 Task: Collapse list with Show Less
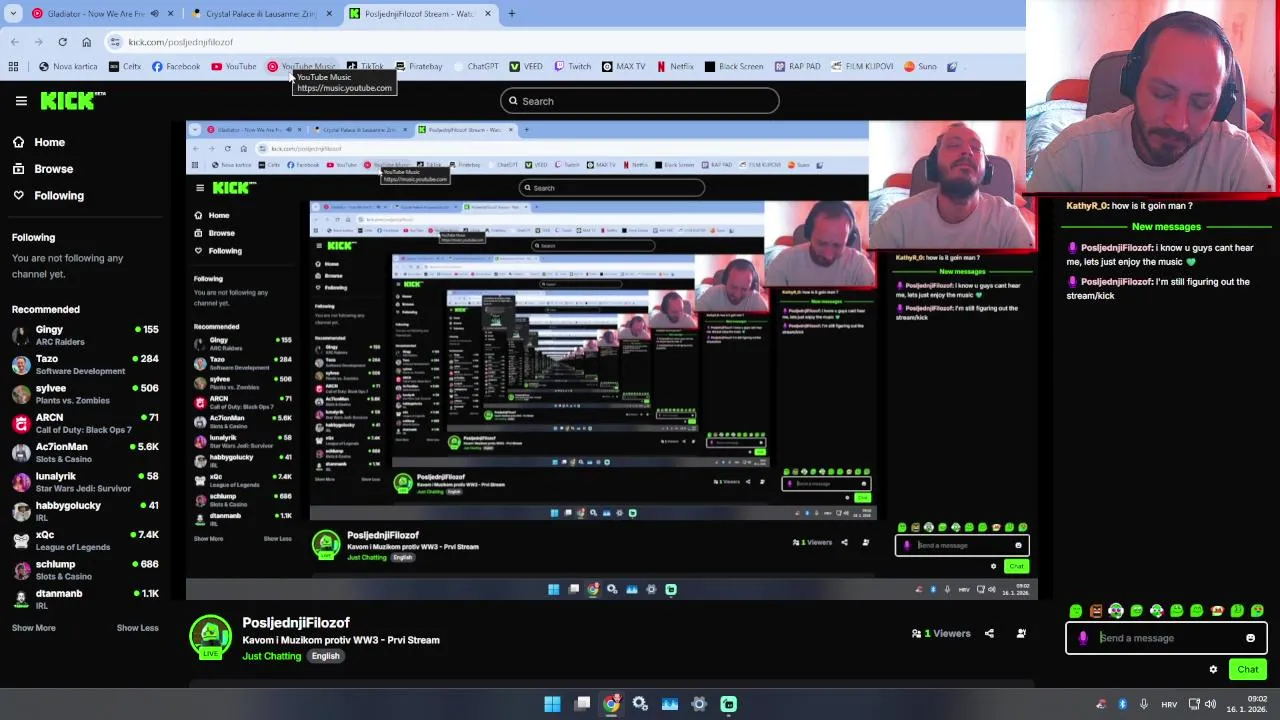(x=137, y=628)
